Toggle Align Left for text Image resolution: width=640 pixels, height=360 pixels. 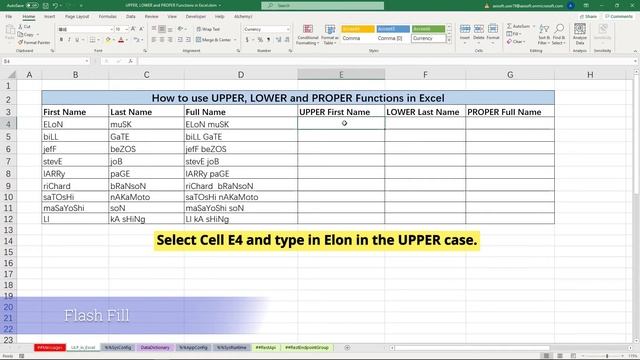(154, 40)
